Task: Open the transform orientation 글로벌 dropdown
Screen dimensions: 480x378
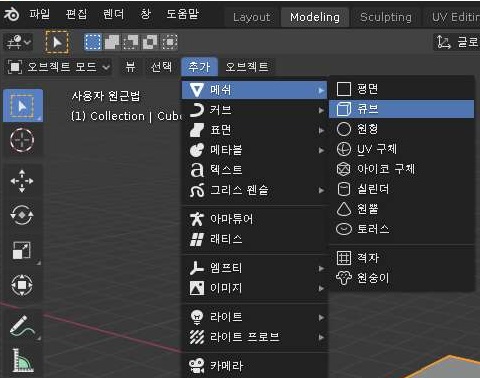Action: (x=457, y=42)
